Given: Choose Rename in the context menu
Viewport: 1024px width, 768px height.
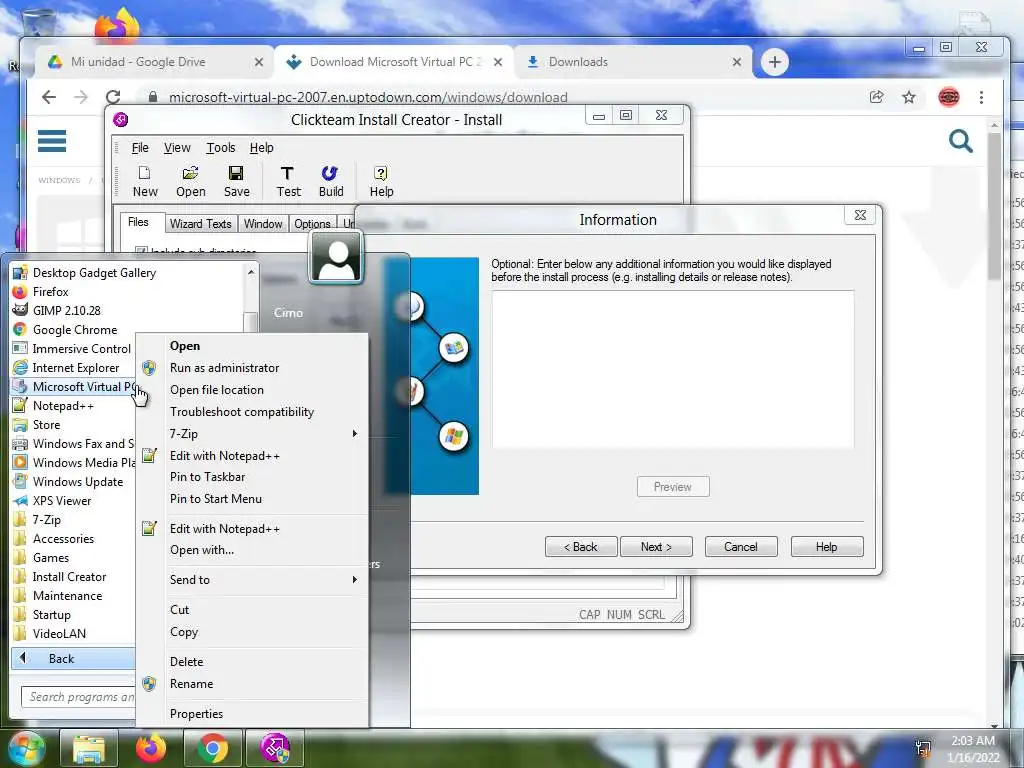Looking at the screenshot, I should pyautogui.click(x=252, y=684).
